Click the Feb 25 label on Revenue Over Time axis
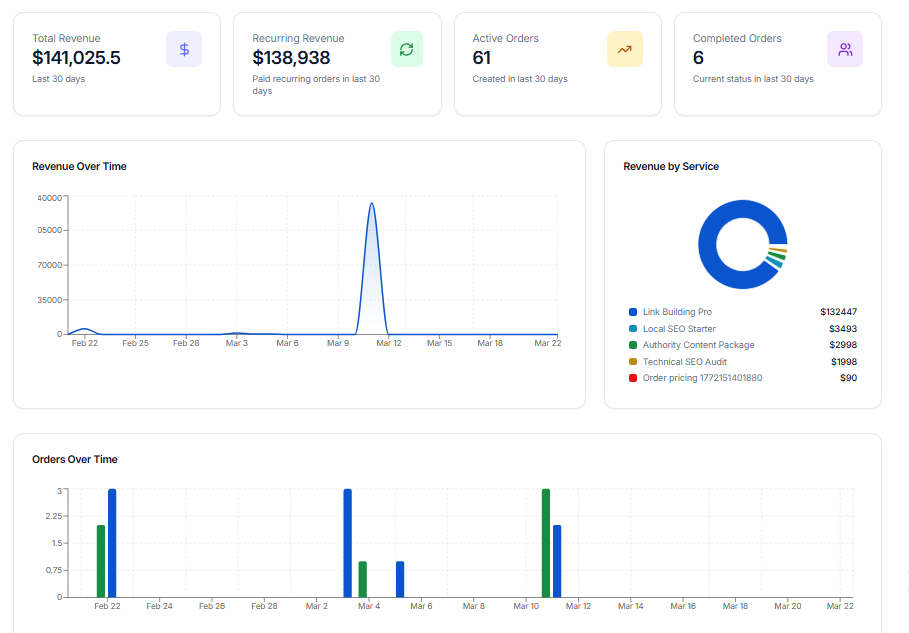This screenshot has height=633, width=909. [x=135, y=343]
